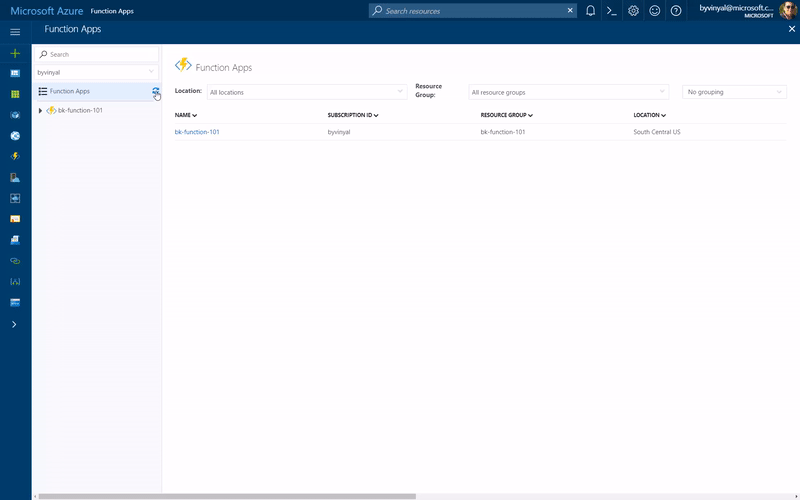Sort by the NAME column header
800x500 pixels.
pos(186,115)
